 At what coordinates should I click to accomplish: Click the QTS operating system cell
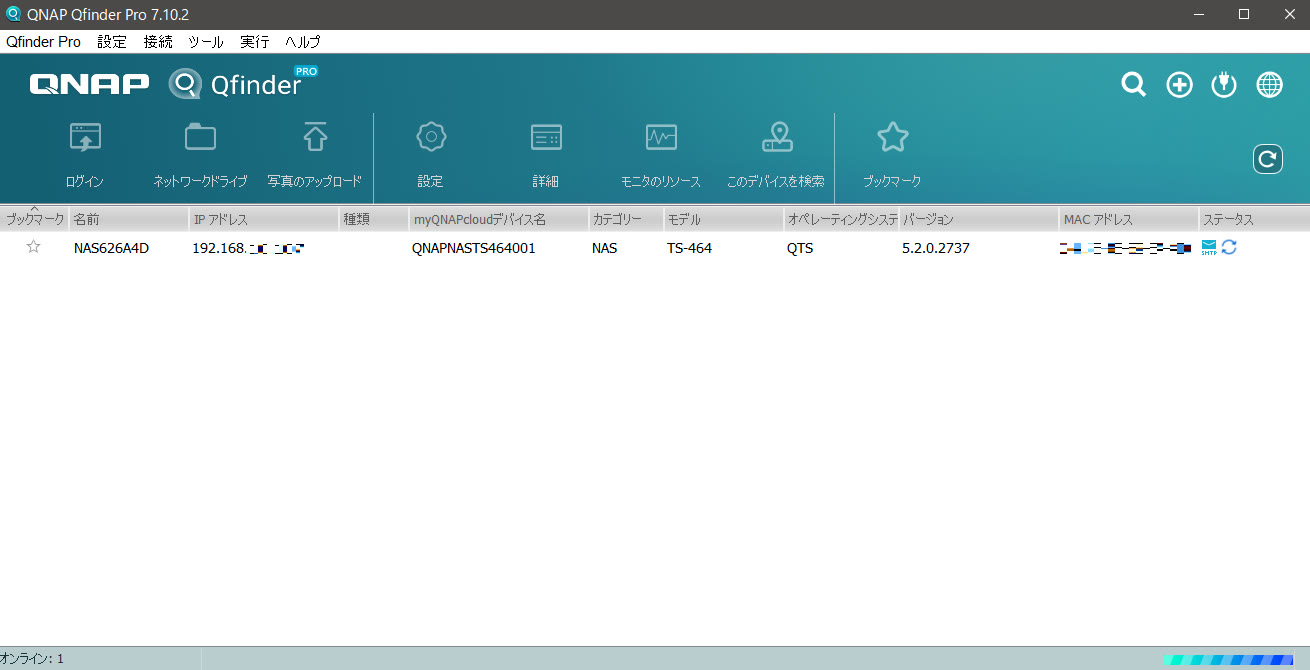coord(800,248)
